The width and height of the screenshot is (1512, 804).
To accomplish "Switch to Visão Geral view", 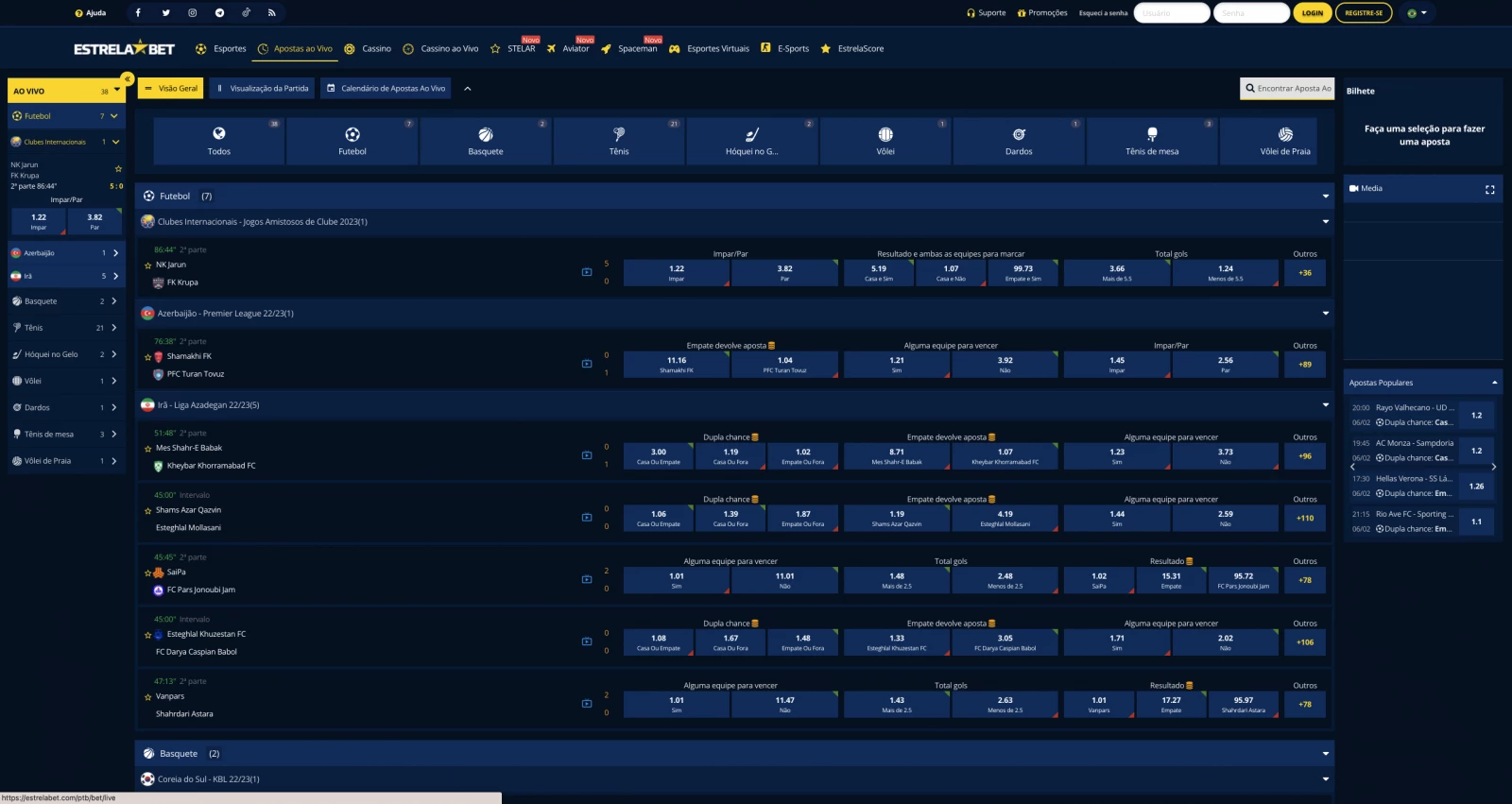I will tap(171, 88).
